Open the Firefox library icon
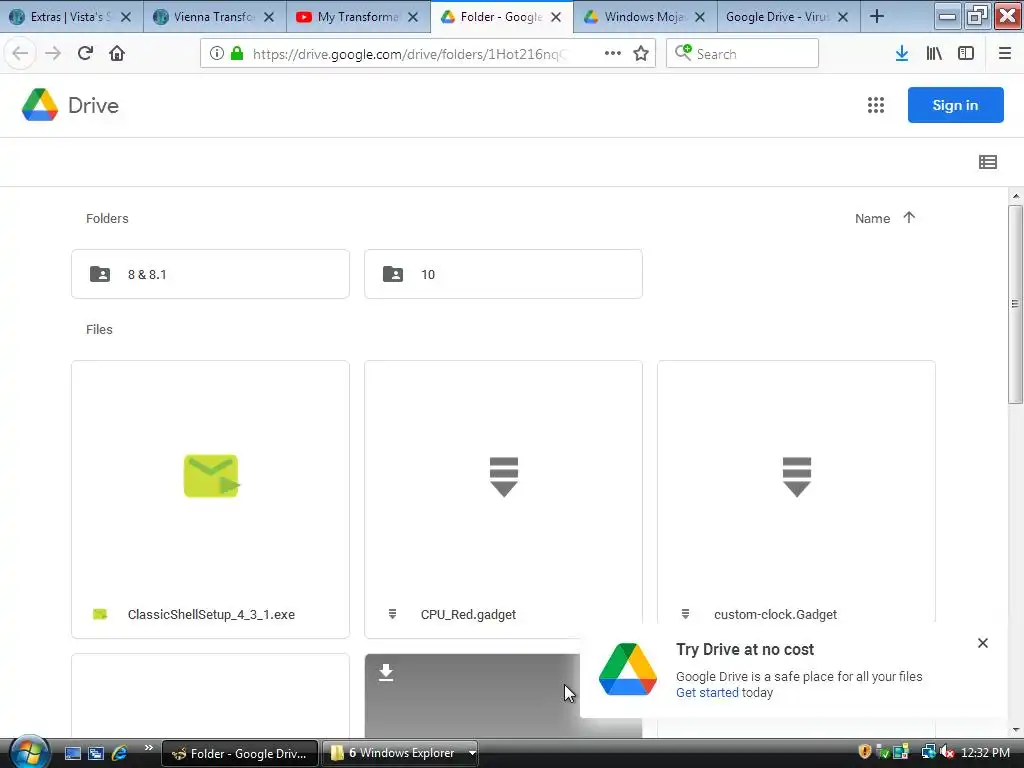 934,54
